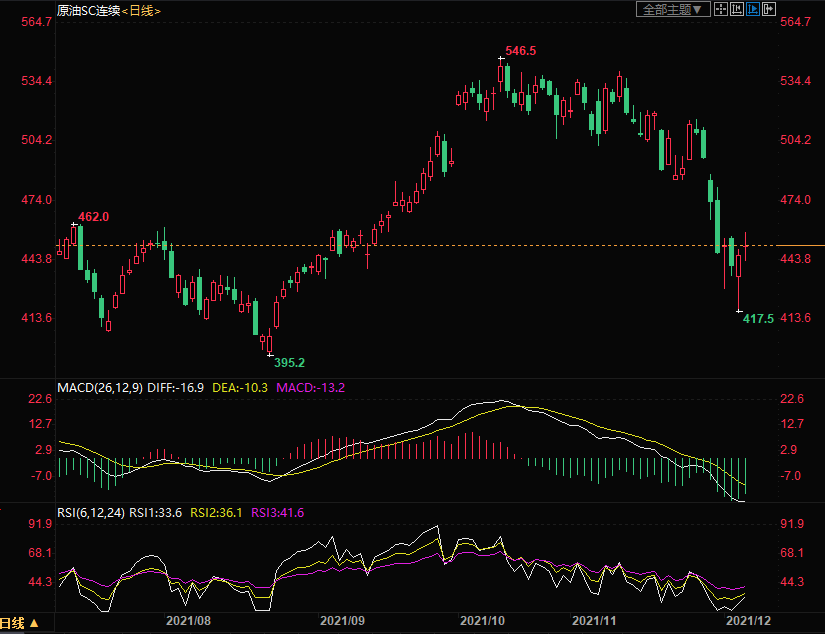Click the 546.5 high price marker

520,50
